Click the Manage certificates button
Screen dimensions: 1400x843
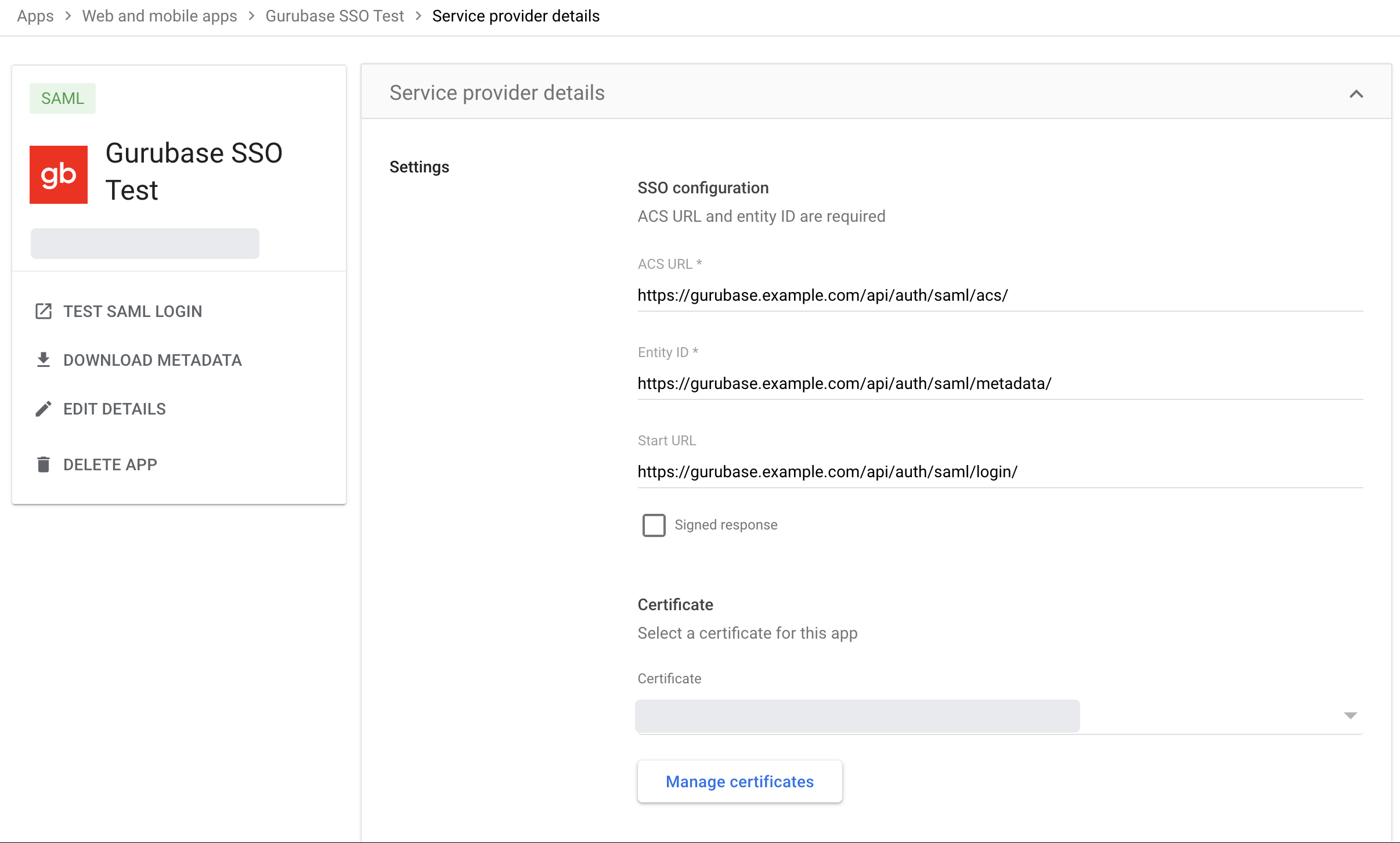click(x=739, y=781)
